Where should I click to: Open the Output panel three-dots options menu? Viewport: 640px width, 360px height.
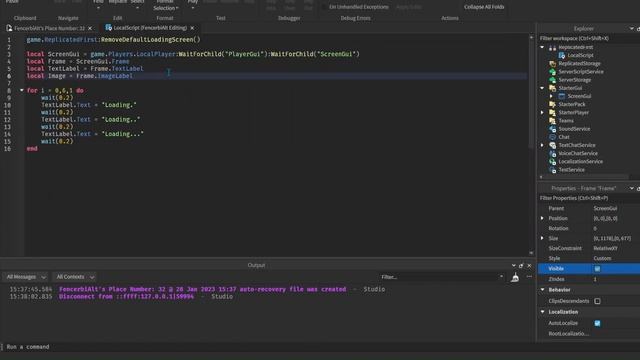[x=529, y=277]
